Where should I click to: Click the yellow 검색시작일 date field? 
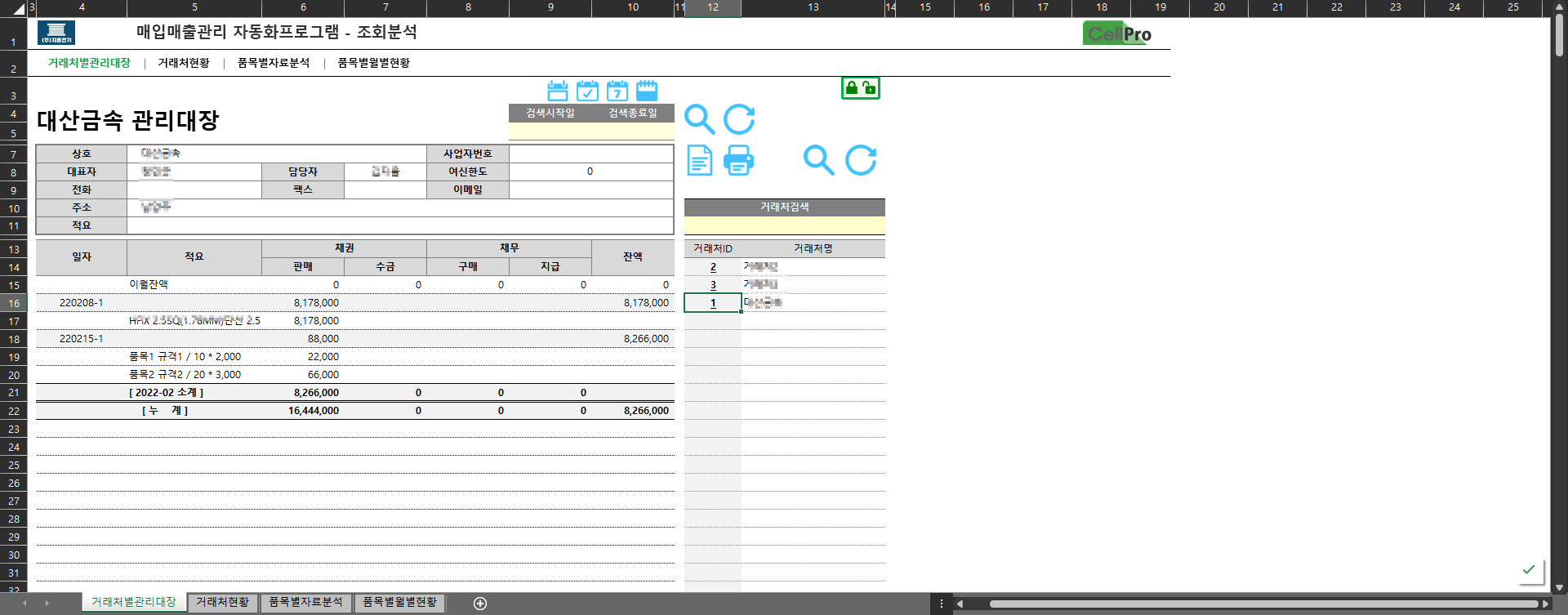[550, 131]
